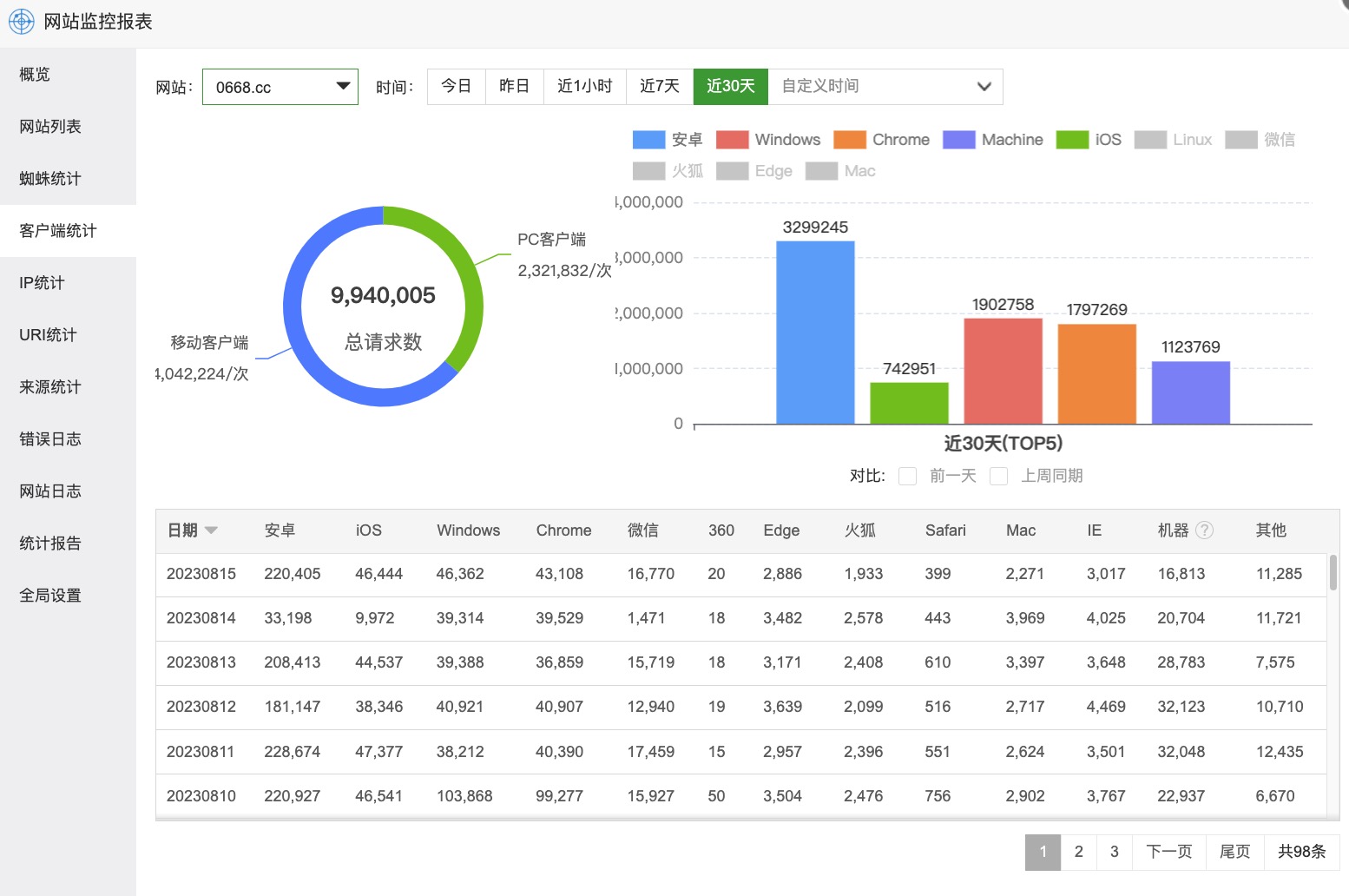The height and width of the screenshot is (896, 1349).
Task: Toggle the iOS green legend icon
Action: click(1072, 140)
